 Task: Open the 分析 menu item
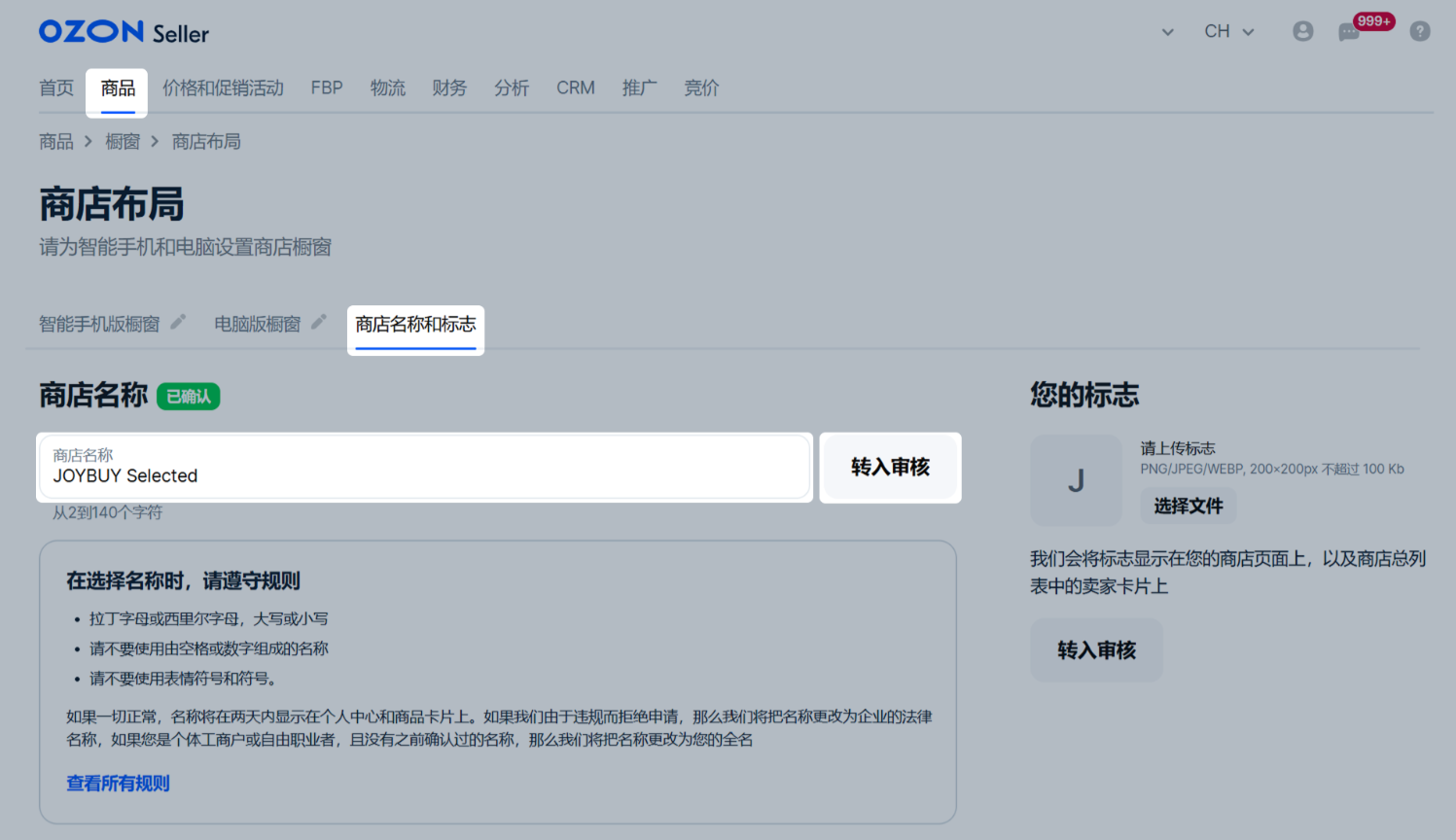point(512,88)
